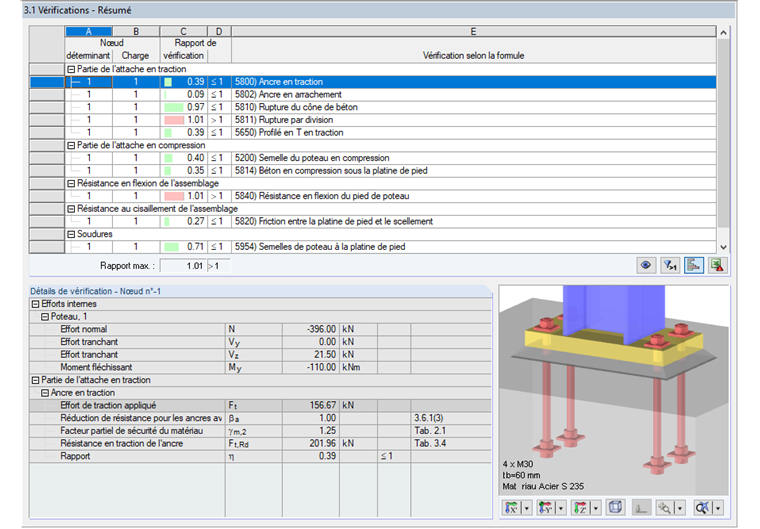
Task: Click 'Effort tranchant' Vz value 21.50
Action: tap(311, 354)
